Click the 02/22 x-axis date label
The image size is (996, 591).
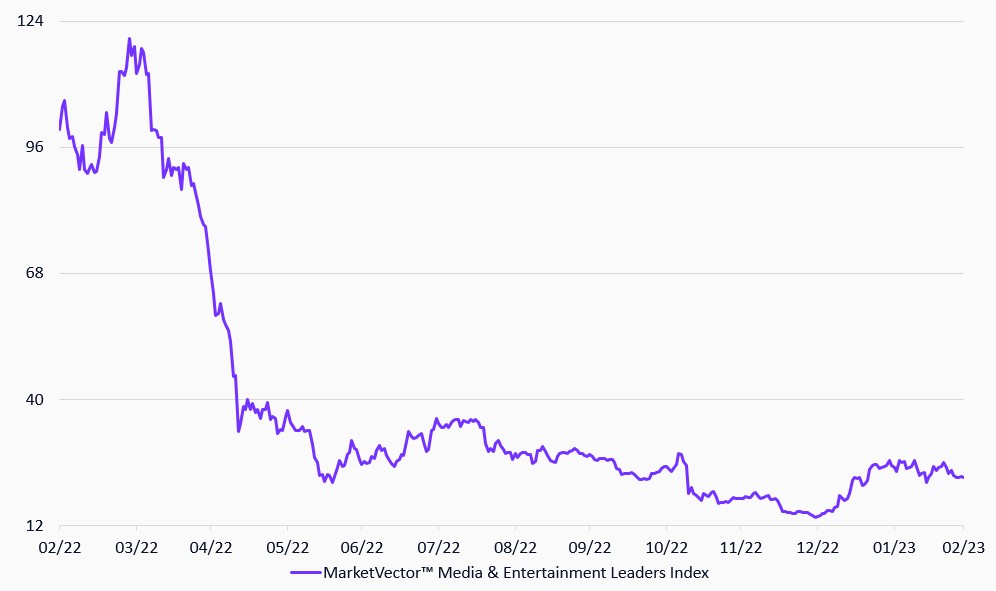(x=60, y=547)
